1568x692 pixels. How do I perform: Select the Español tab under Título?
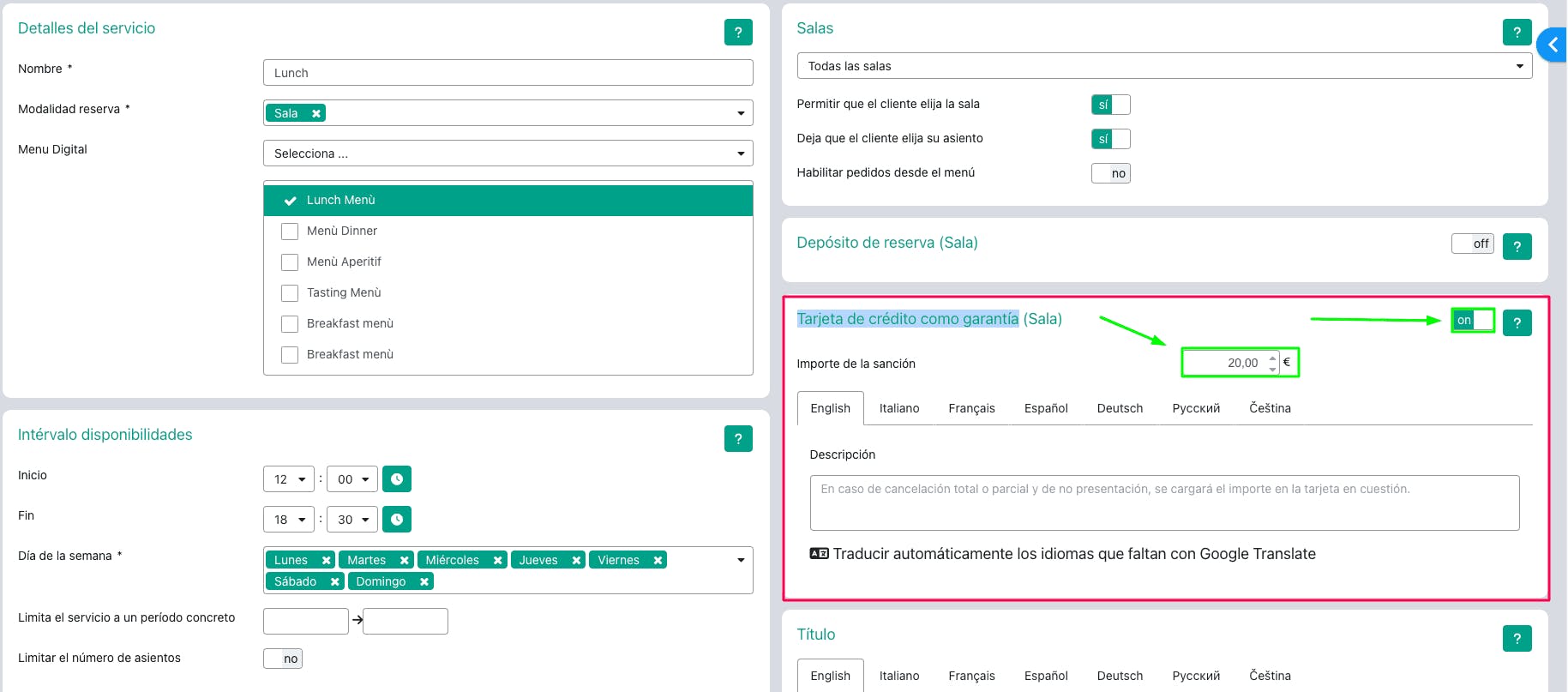[1045, 676]
